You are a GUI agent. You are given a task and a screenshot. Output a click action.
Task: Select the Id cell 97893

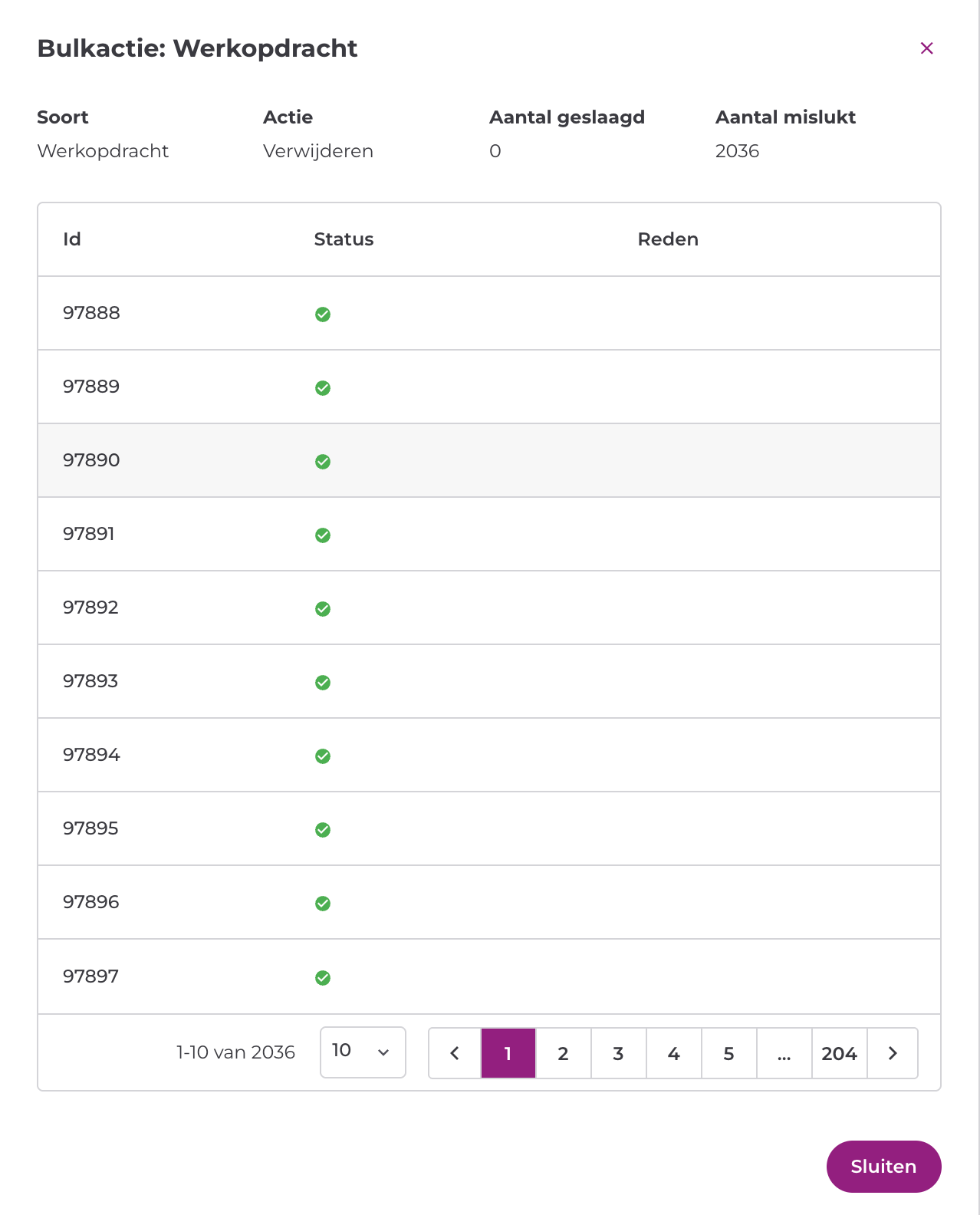click(x=91, y=681)
